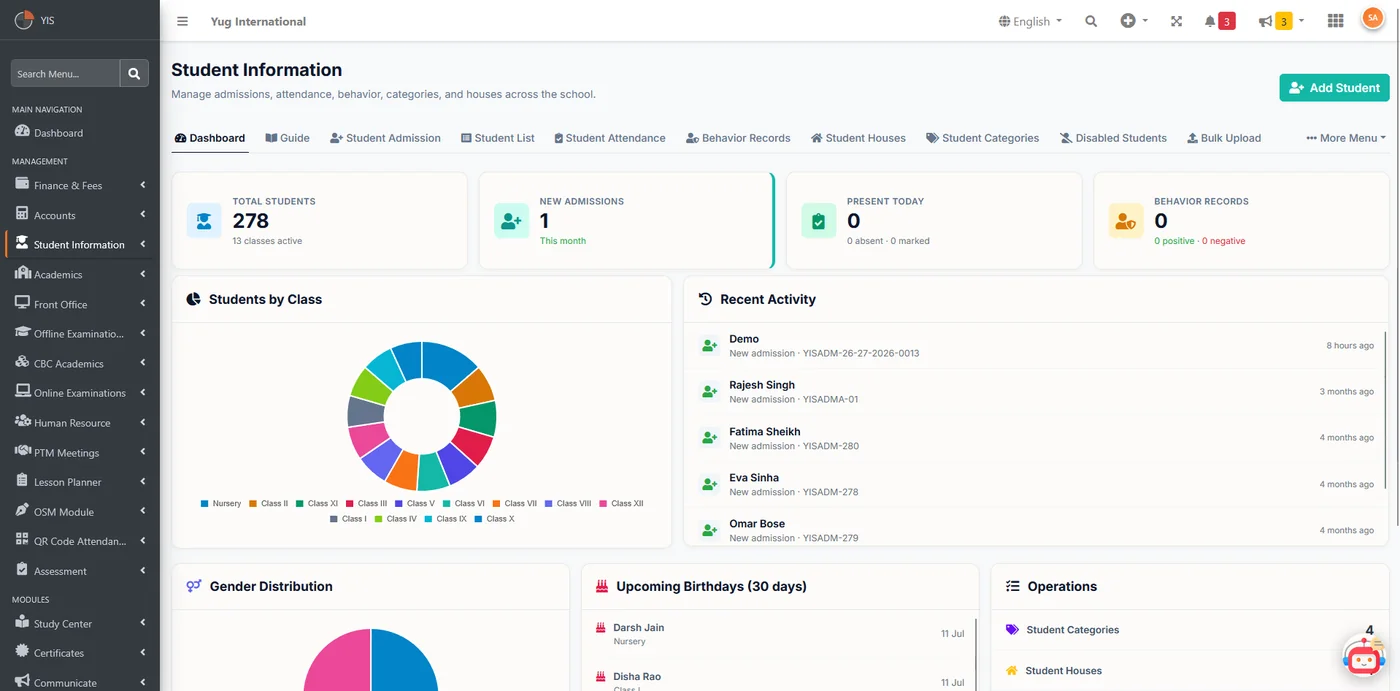The image size is (1400, 691).
Task: Toggle Class III legend entry
Action: 366,504
